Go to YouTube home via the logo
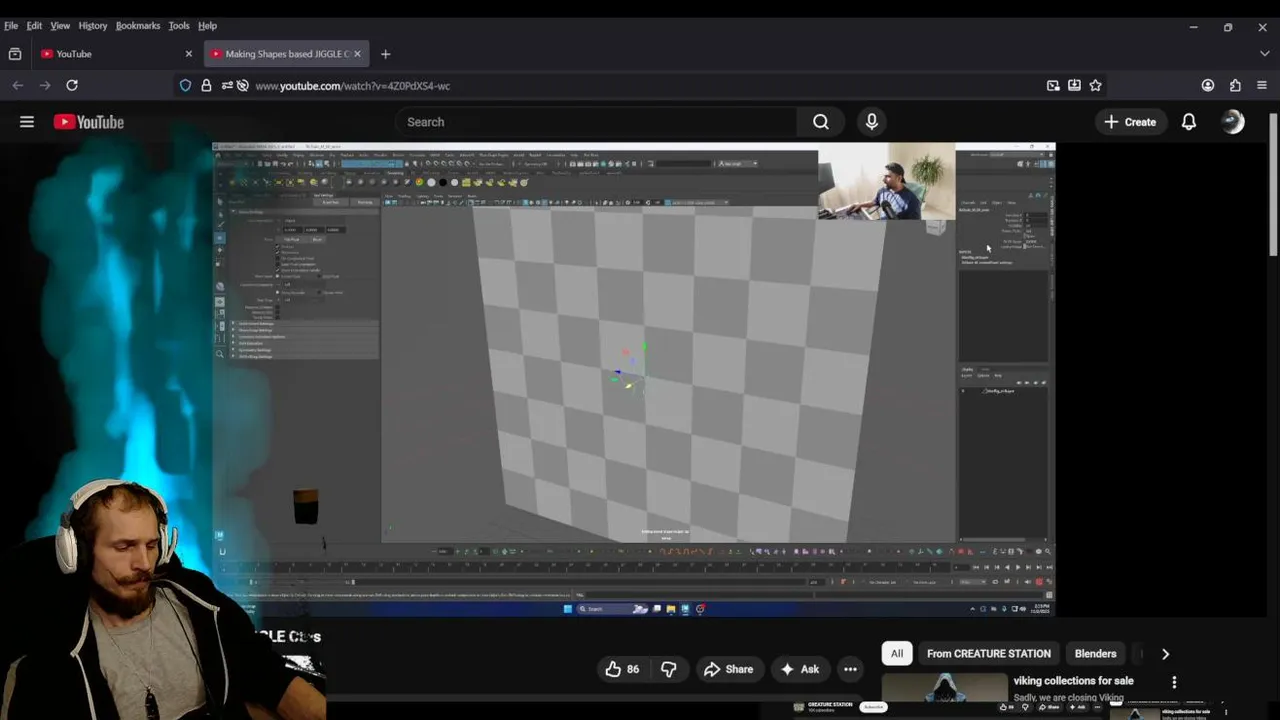 click(x=89, y=122)
